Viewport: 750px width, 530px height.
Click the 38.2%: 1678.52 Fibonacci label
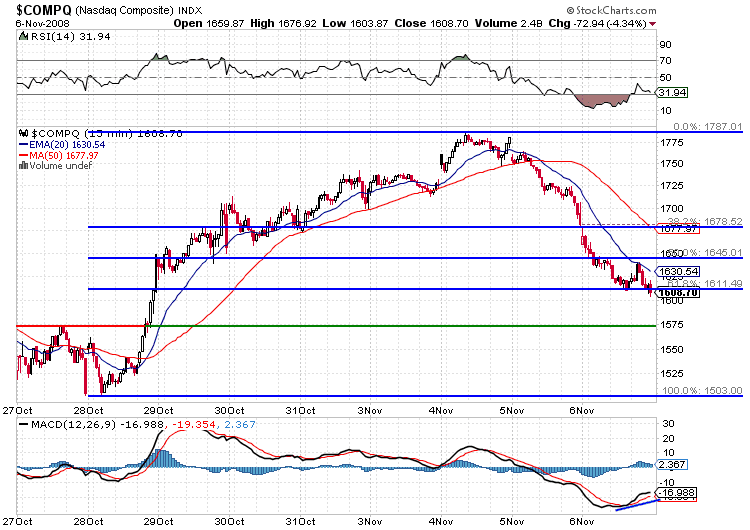705,221
